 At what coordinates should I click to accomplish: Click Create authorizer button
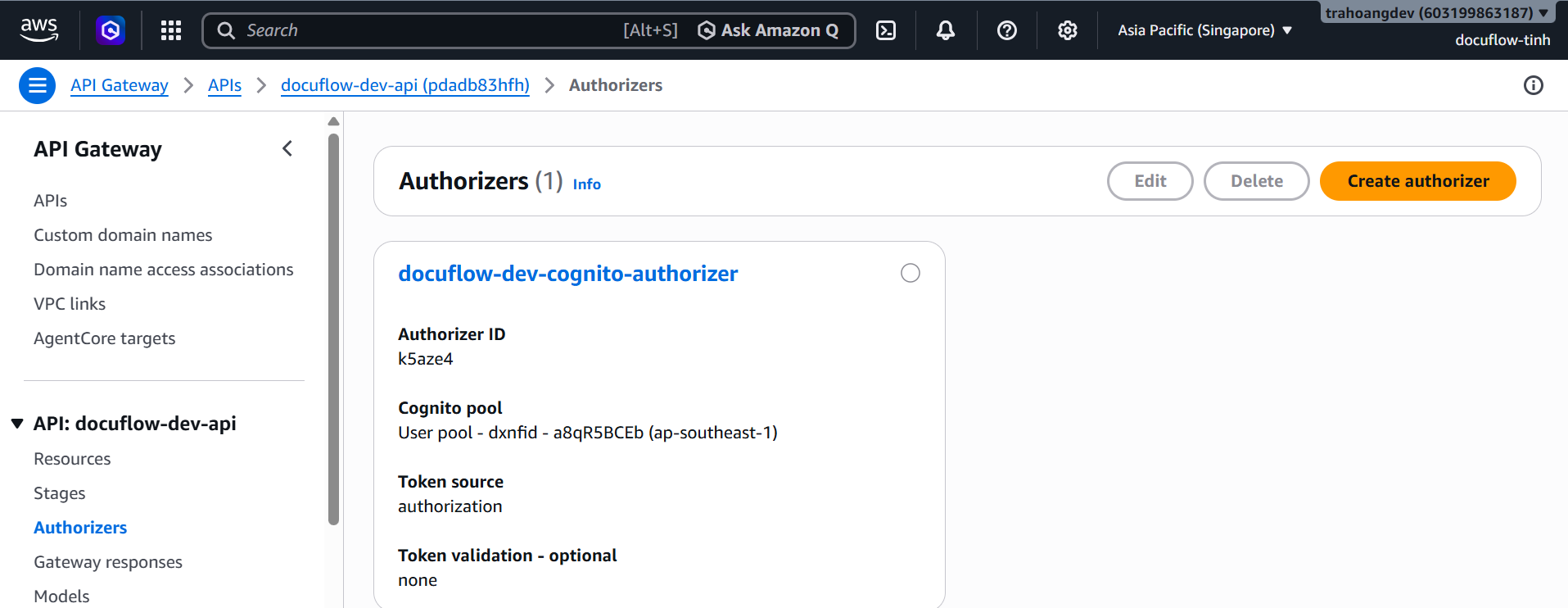[1418, 181]
